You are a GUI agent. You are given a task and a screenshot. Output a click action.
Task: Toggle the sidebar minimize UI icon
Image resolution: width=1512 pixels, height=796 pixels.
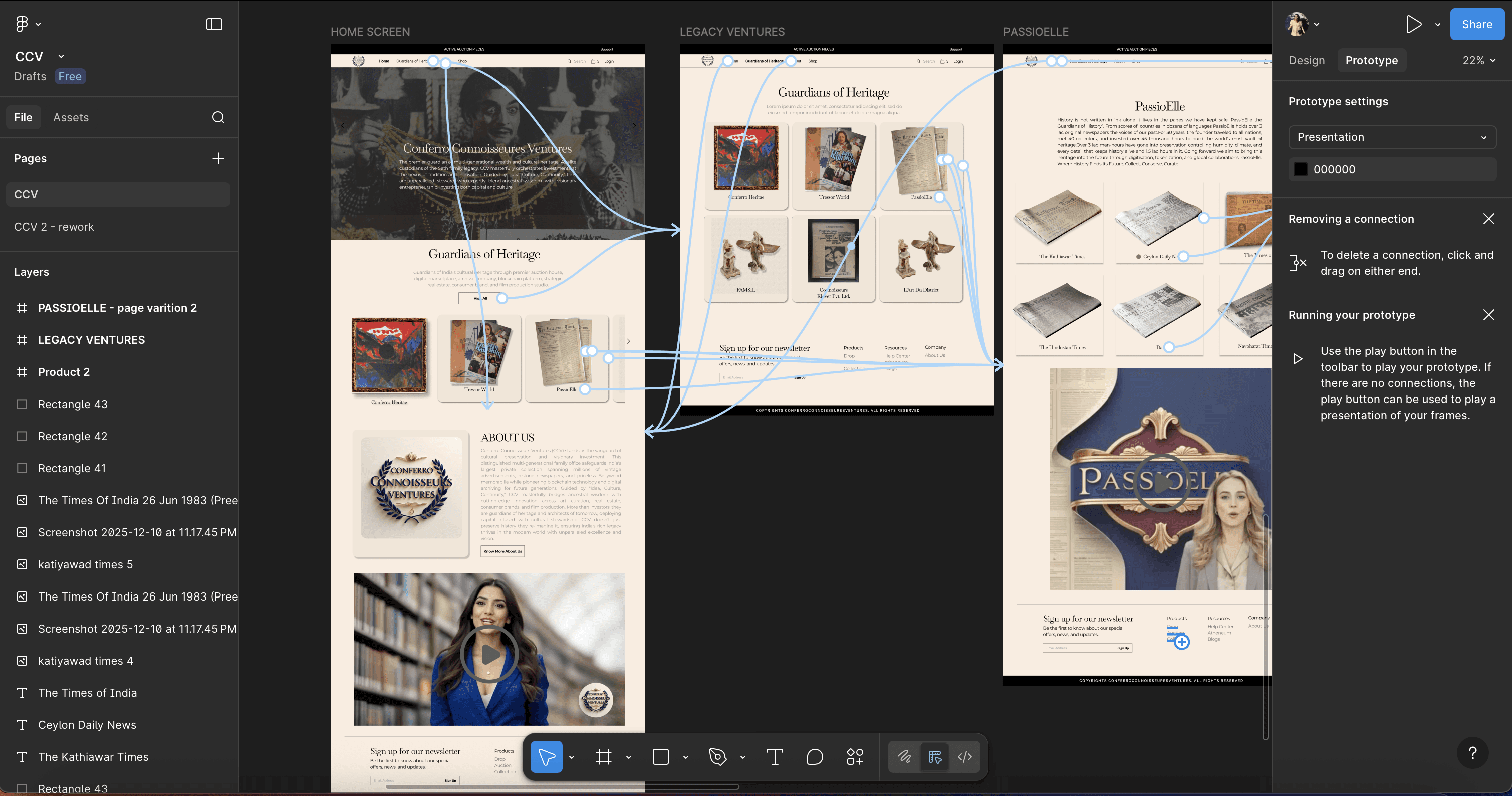pos(214,24)
